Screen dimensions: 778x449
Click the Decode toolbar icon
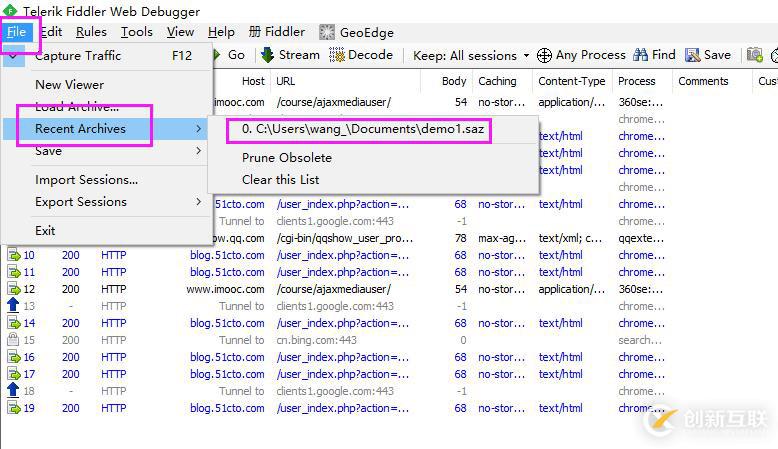point(337,55)
